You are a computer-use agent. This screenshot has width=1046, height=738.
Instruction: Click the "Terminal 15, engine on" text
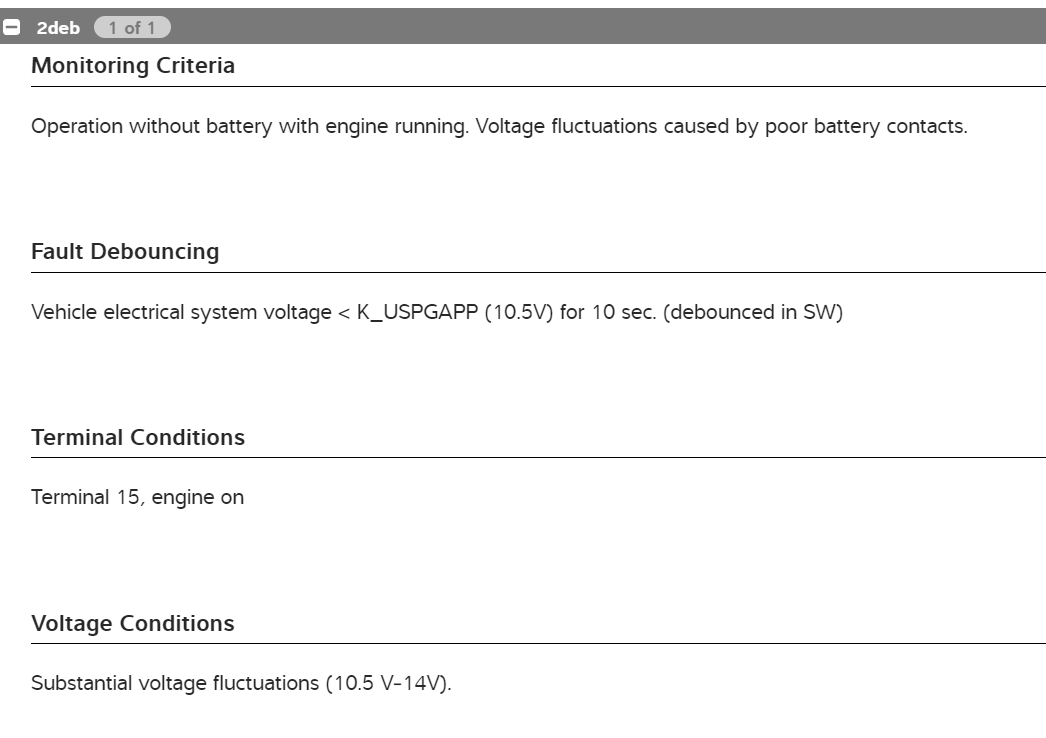pos(137,497)
